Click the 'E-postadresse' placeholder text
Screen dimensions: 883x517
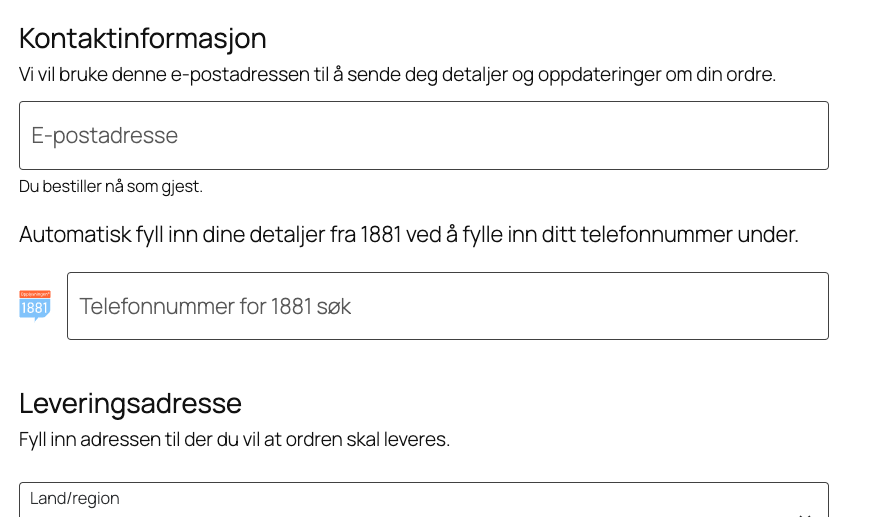point(105,135)
